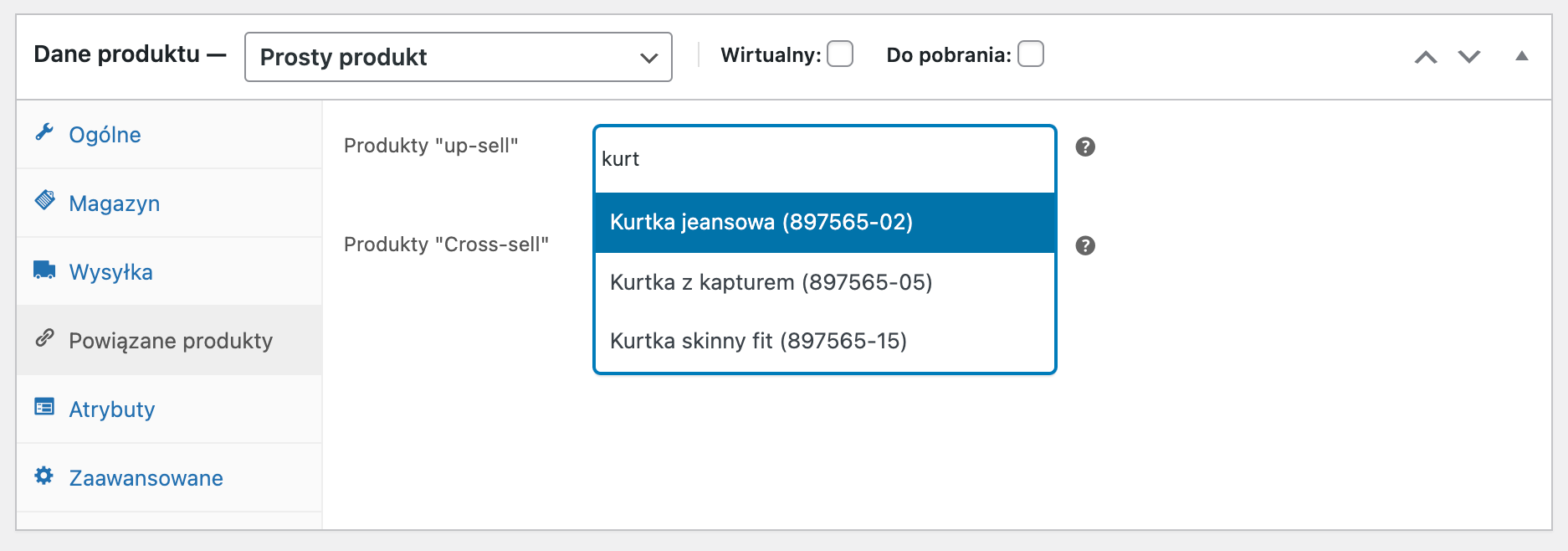Collapse the Dane produktu panel with the triangle
The width and height of the screenshot is (1568, 551).
(x=1522, y=56)
